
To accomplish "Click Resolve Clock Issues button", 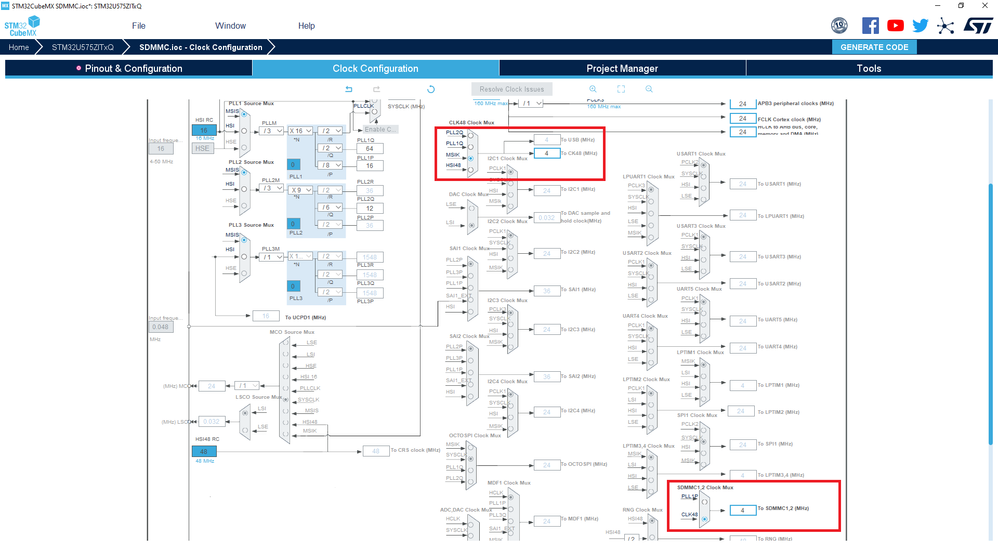I will click(x=512, y=89).
